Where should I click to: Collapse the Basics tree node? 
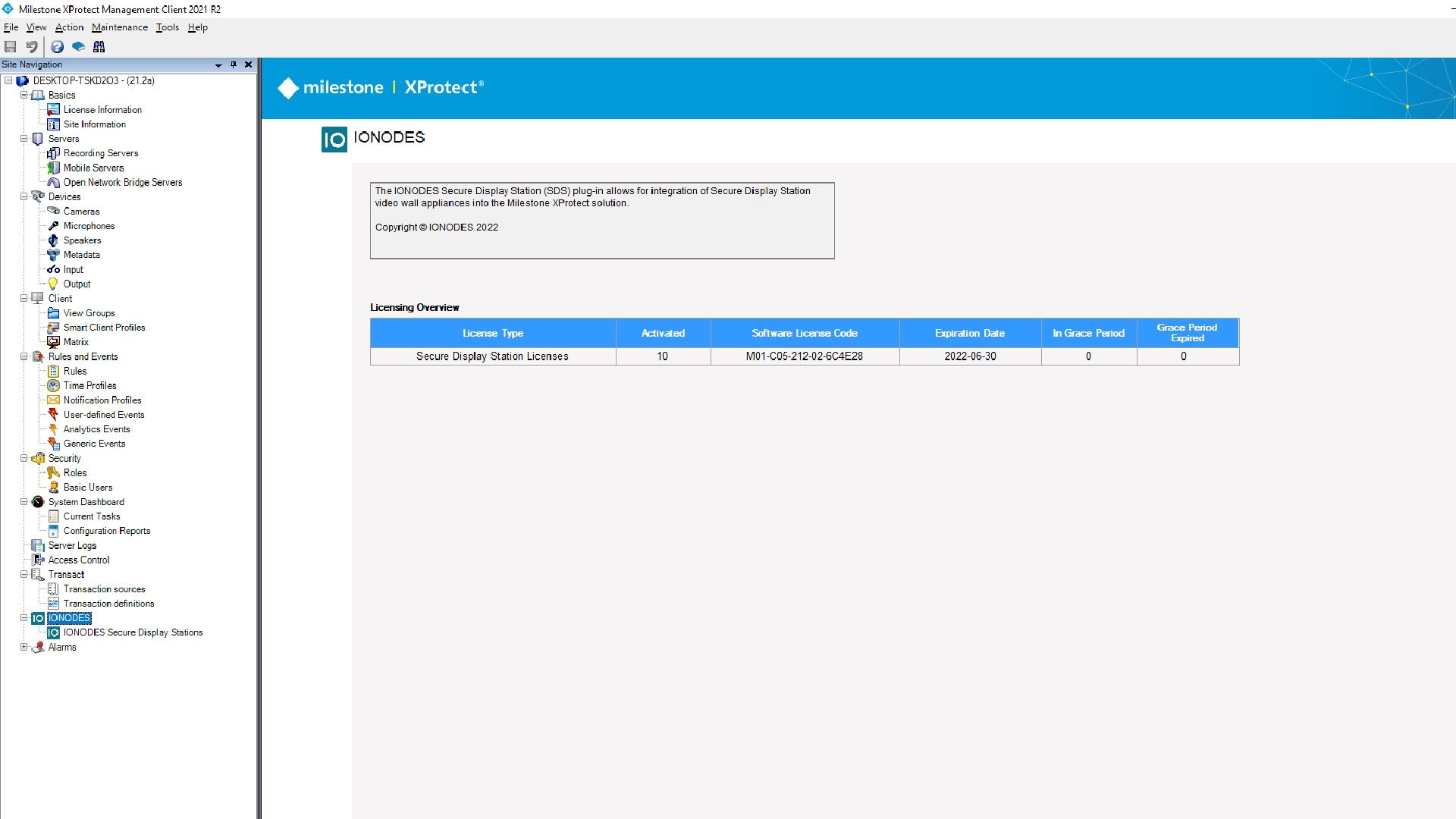(x=24, y=95)
